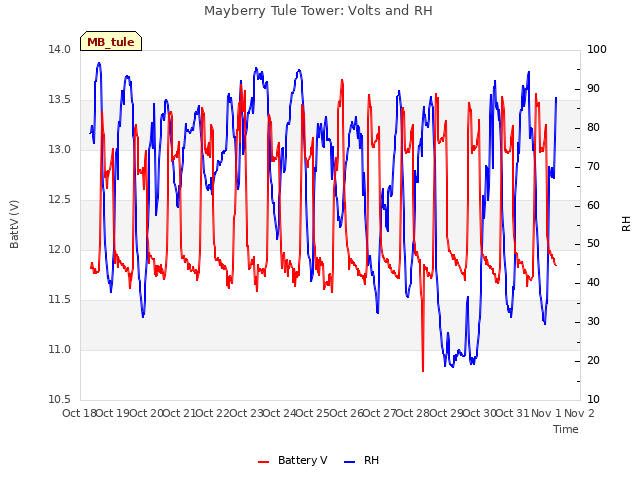Screen dimensions: 640x480
Task: Click the 70 right axis tick label
Action: click(x=593, y=167)
